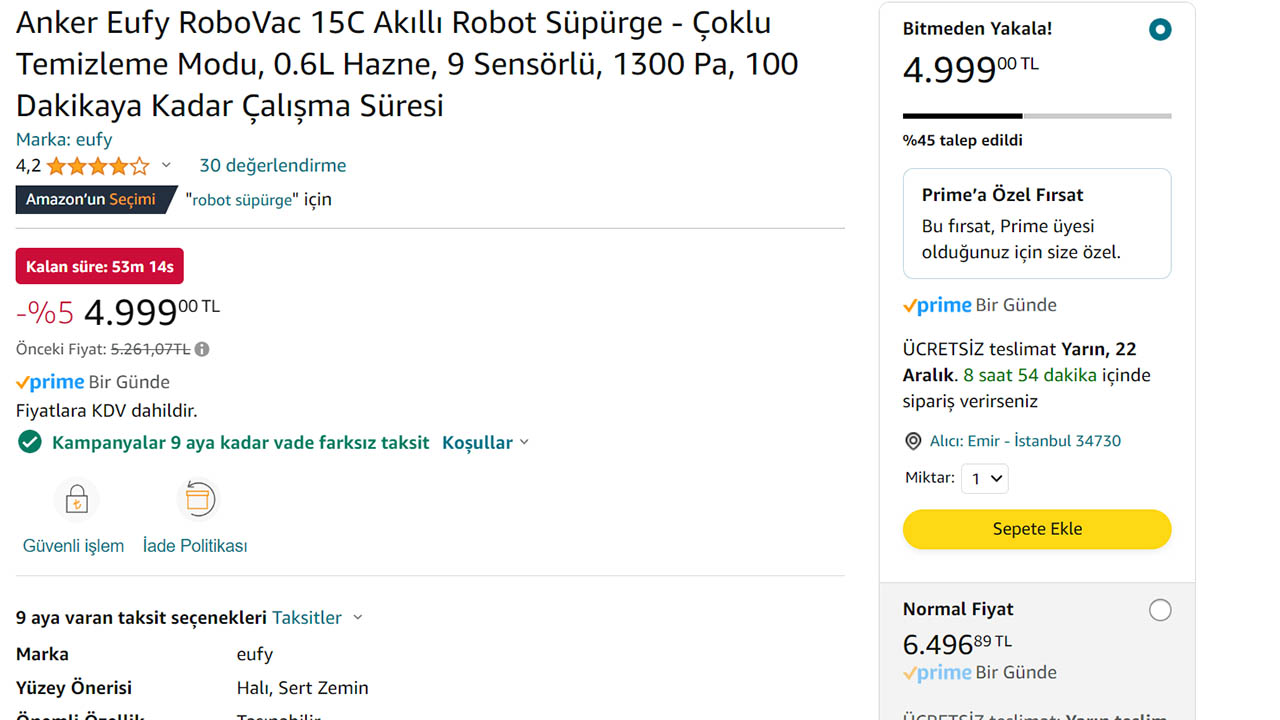Open the Miktar quantity dropdown
Viewport: 1280px width, 720px height.
coord(985,479)
